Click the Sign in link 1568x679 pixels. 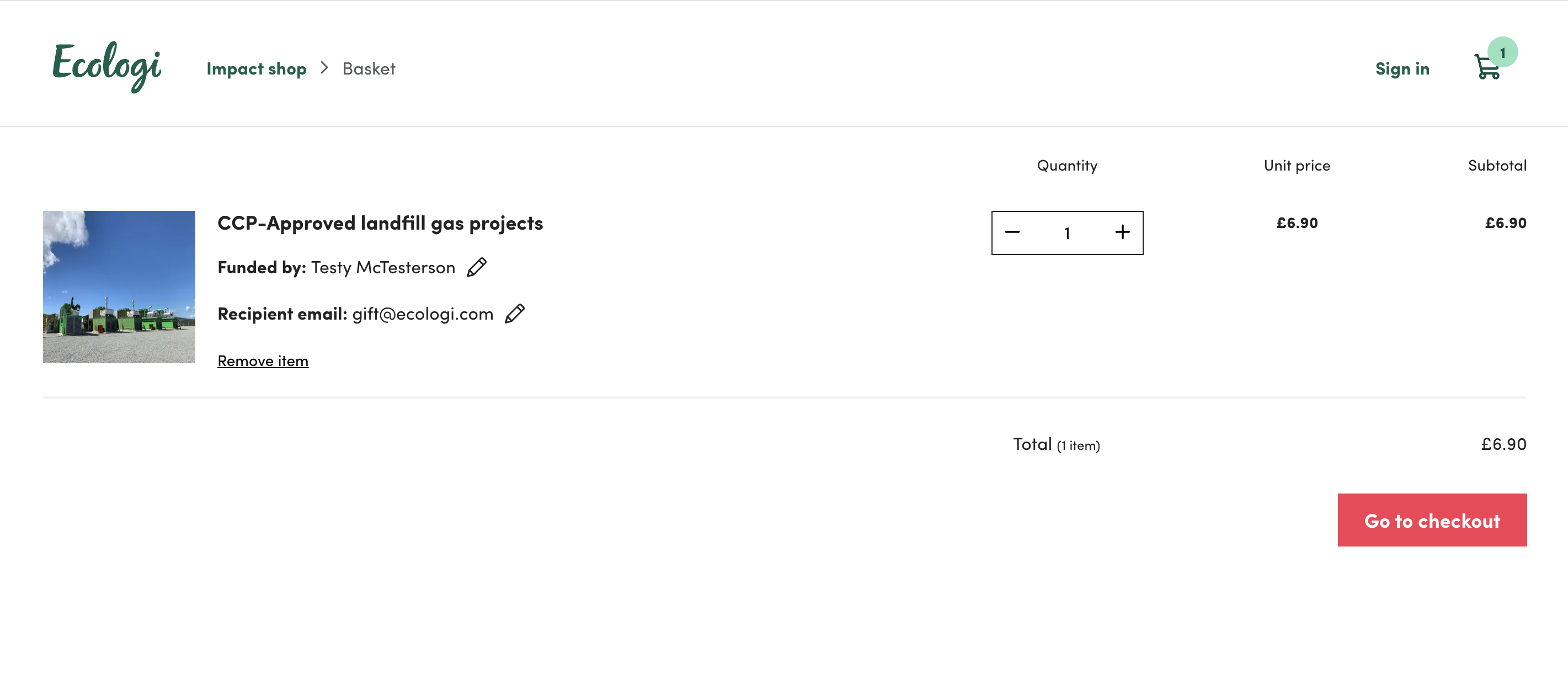pos(1402,69)
